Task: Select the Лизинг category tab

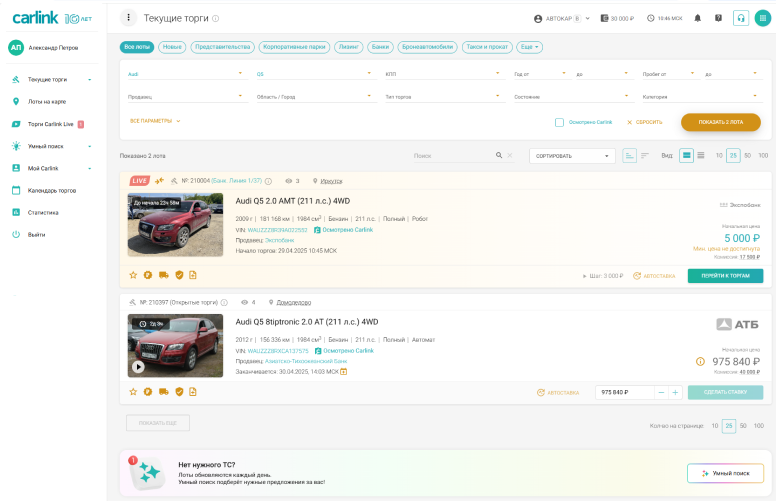Action: click(x=348, y=47)
